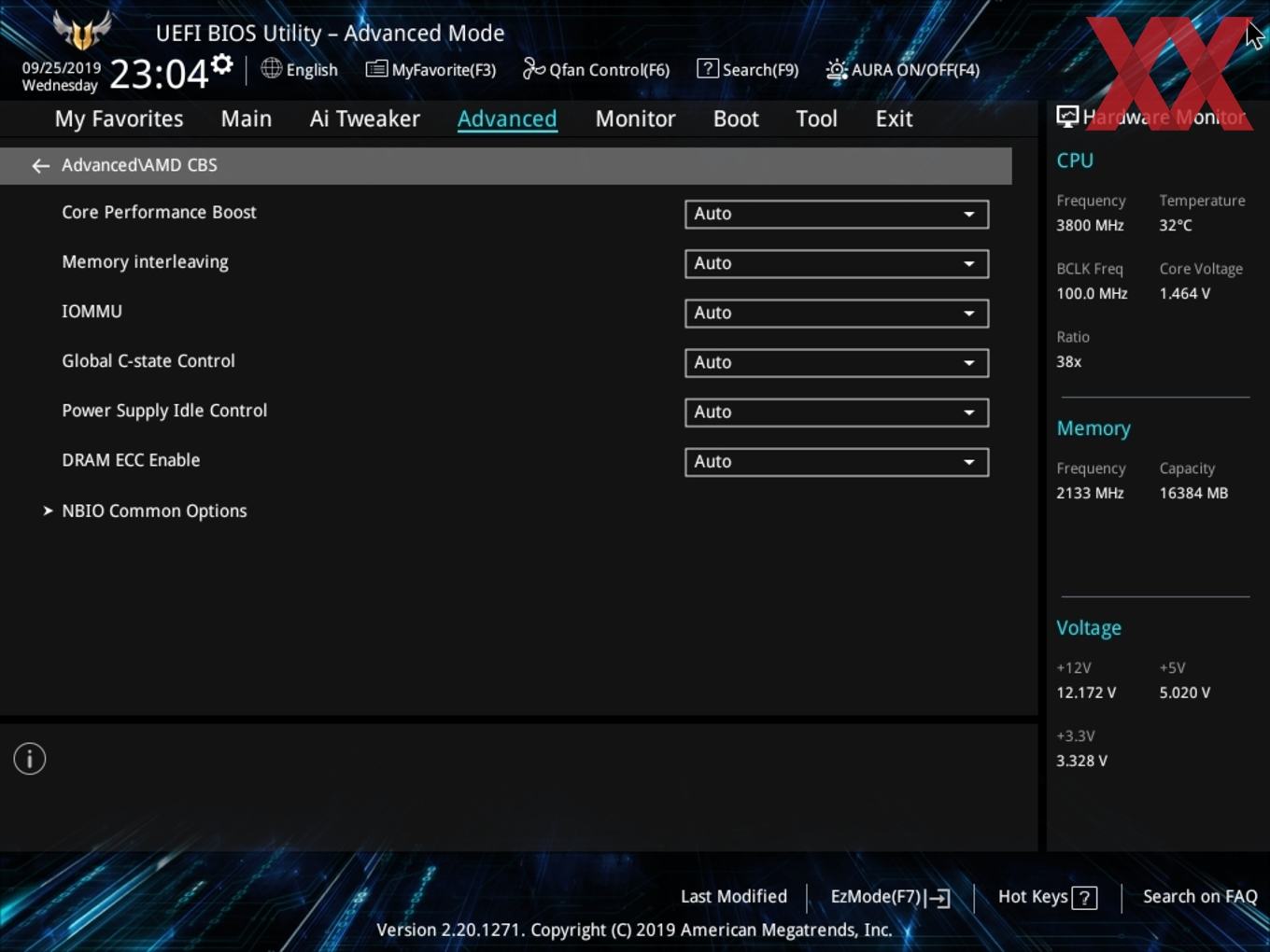Viewport: 1270px width, 952px height.
Task: Select the Core Performance Boost label
Action: coord(159,212)
